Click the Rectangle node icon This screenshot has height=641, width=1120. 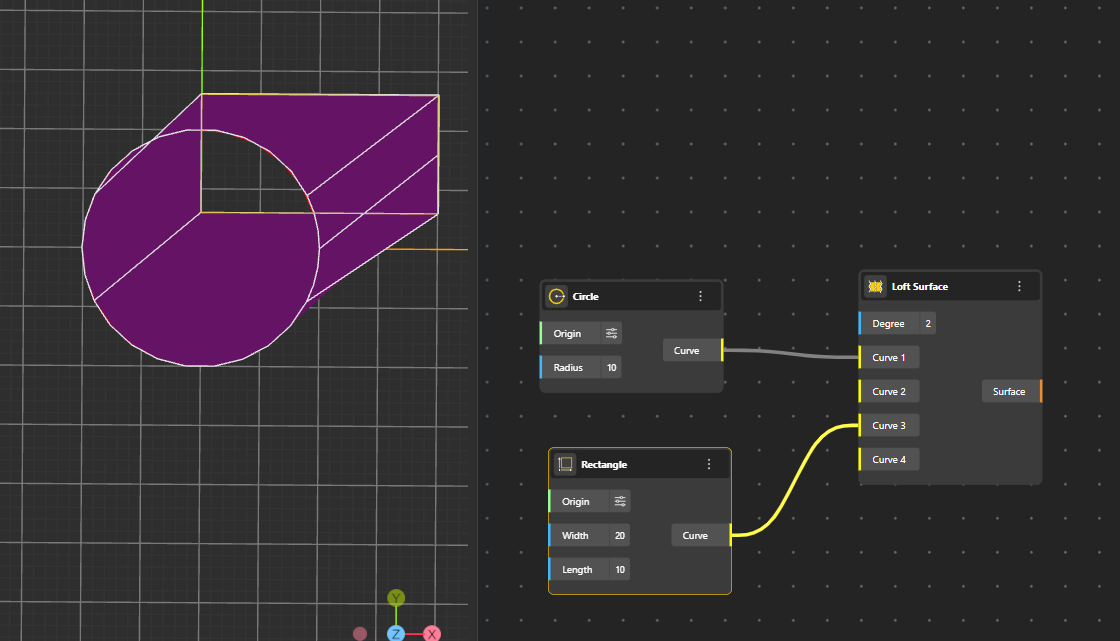click(565, 465)
